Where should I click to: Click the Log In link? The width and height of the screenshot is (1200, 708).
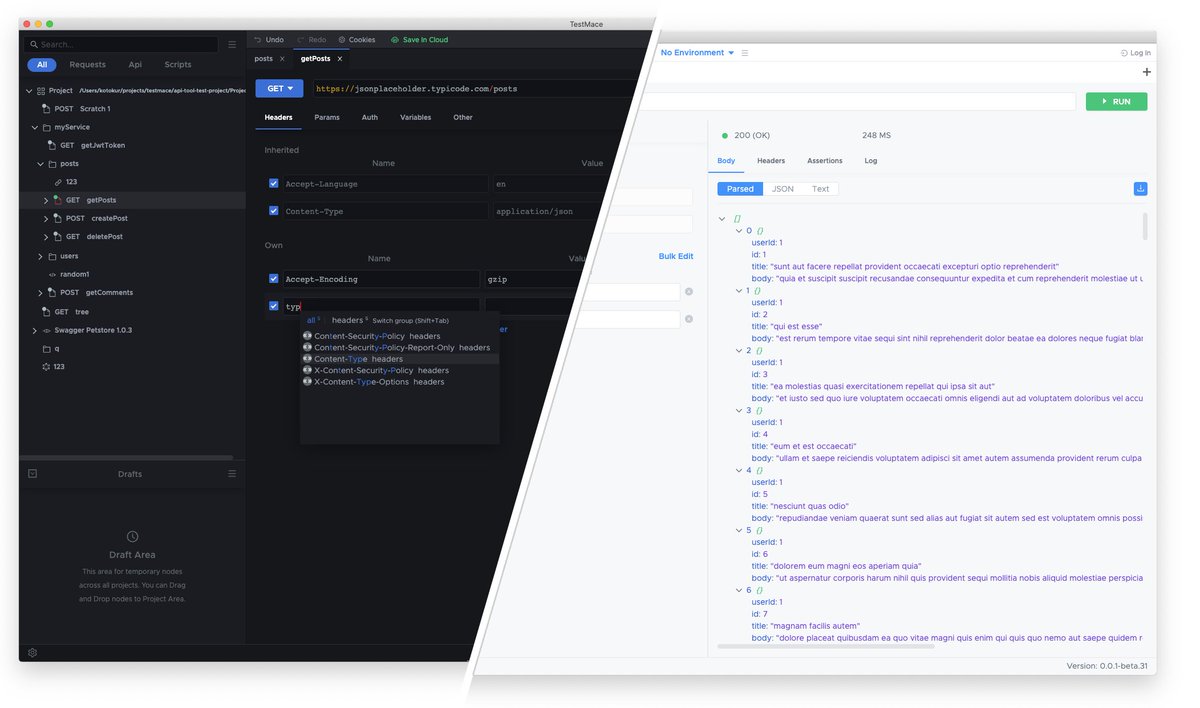1140,53
